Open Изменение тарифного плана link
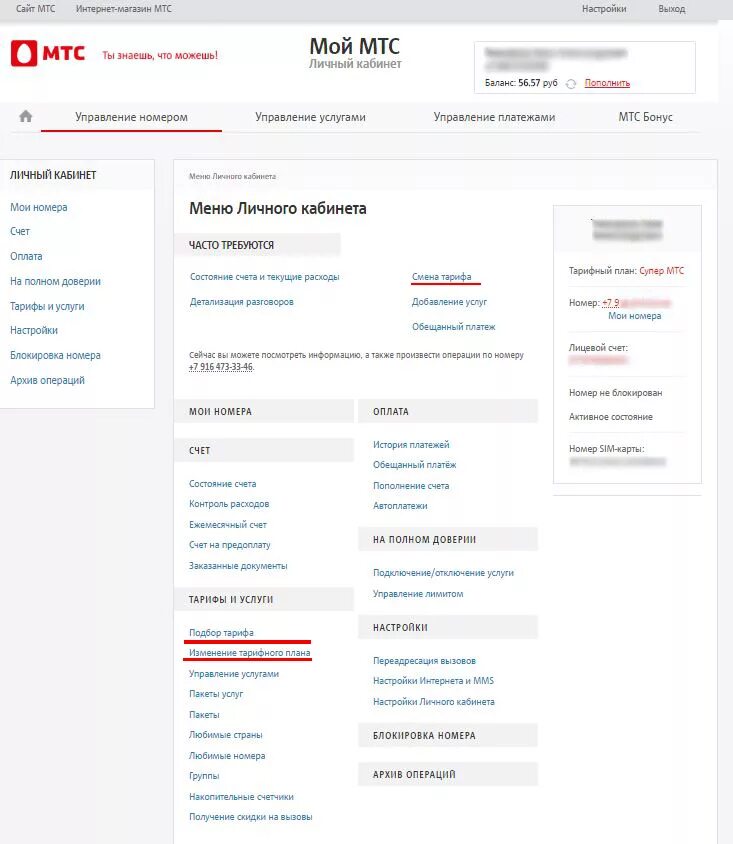 (x=250, y=652)
